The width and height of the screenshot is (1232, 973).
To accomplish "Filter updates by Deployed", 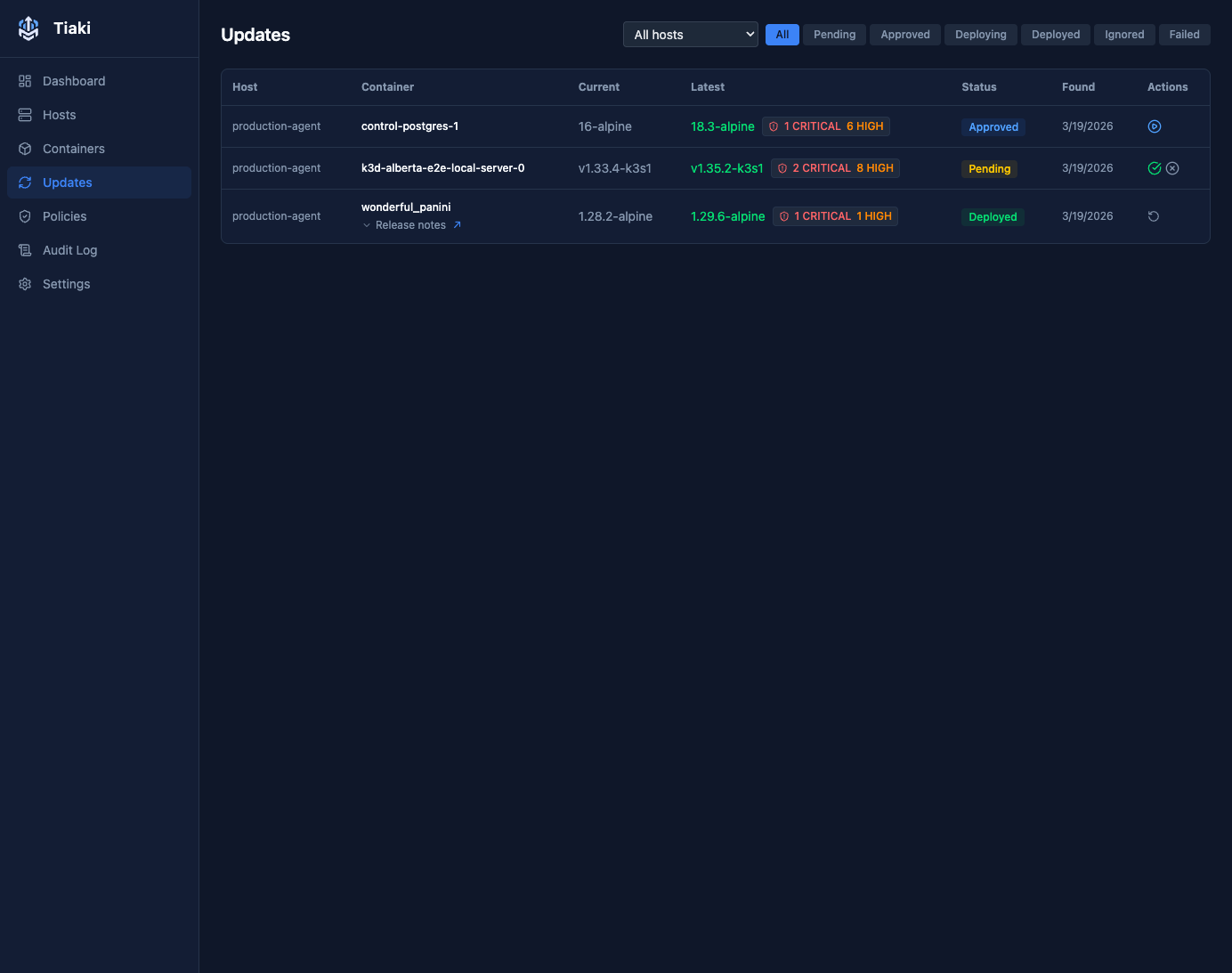I will coord(1056,35).
